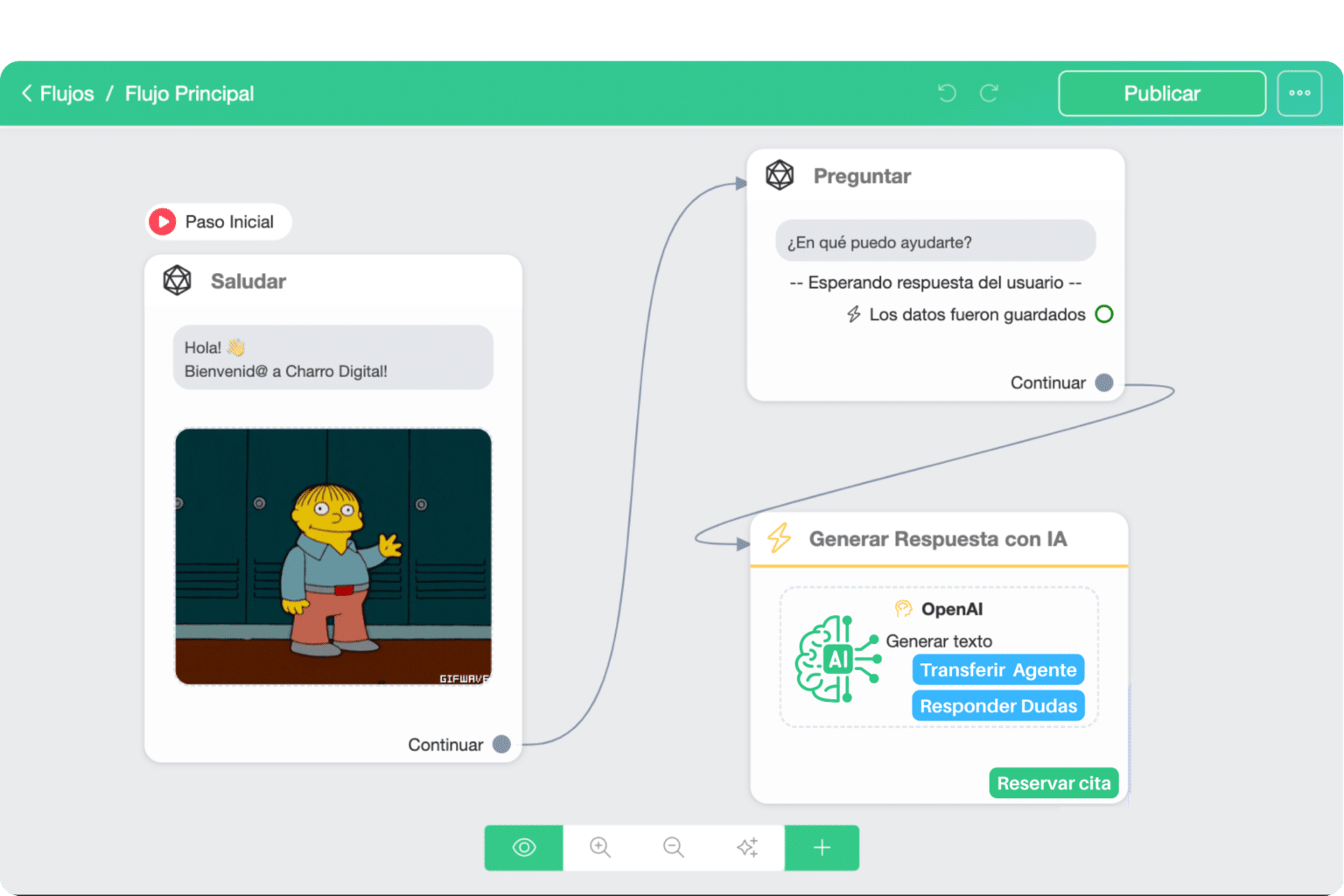
Task: Click the Responder Dudas tag
Action: point(997,706)
